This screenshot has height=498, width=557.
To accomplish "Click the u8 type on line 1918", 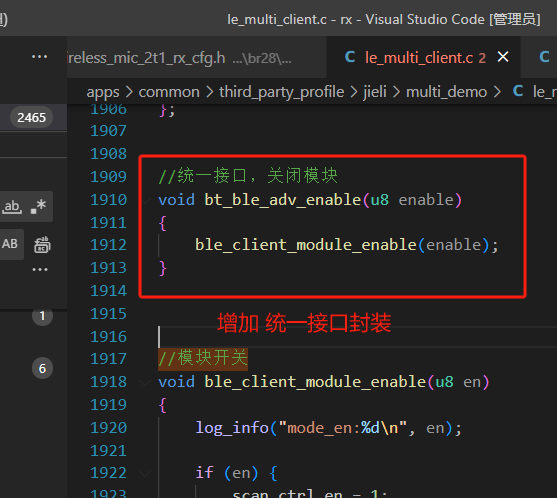I will pyautogui.click(x=444, y=383).
